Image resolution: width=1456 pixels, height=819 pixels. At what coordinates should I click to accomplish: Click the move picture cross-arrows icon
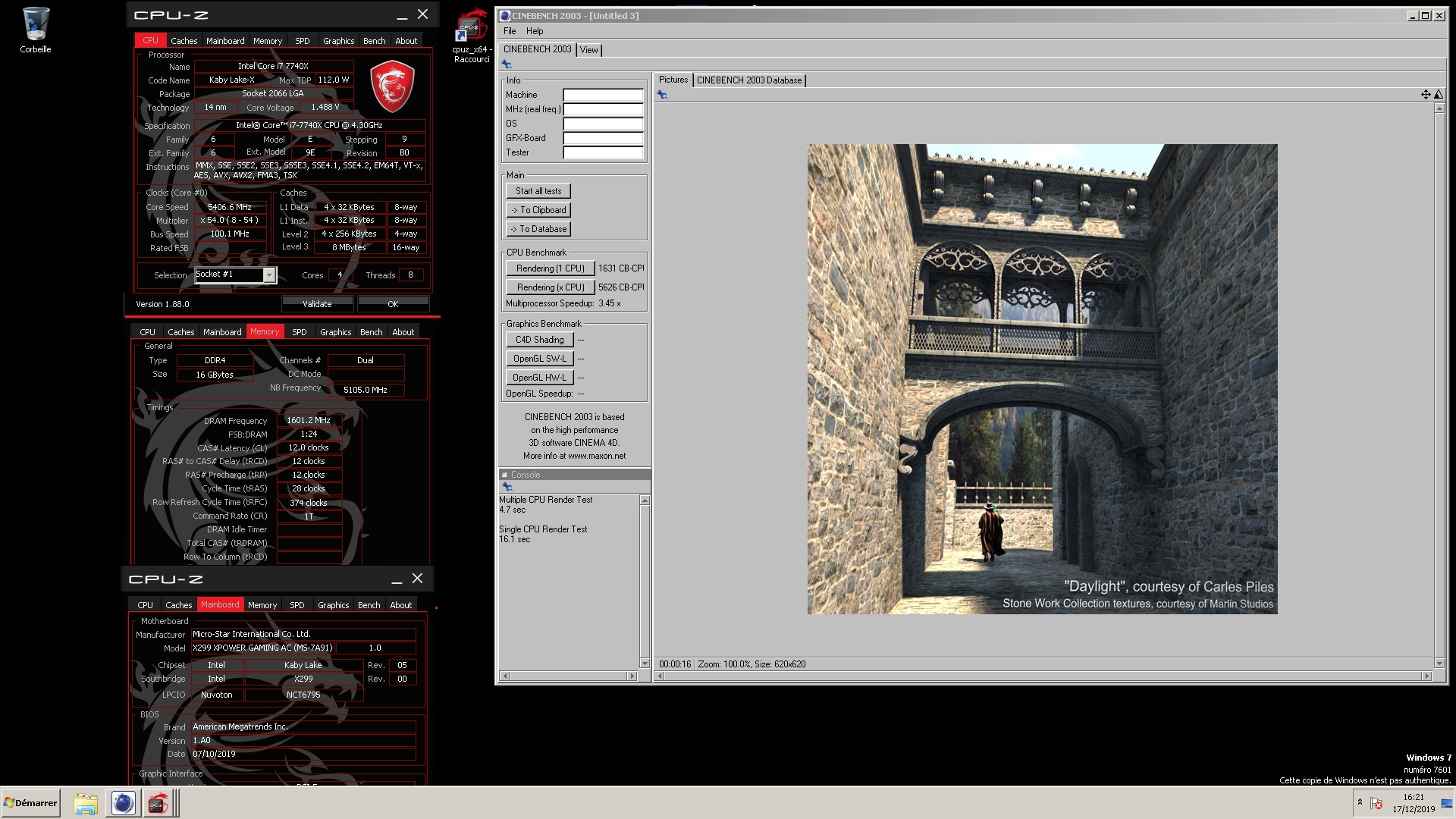(x=1426, y=95)
